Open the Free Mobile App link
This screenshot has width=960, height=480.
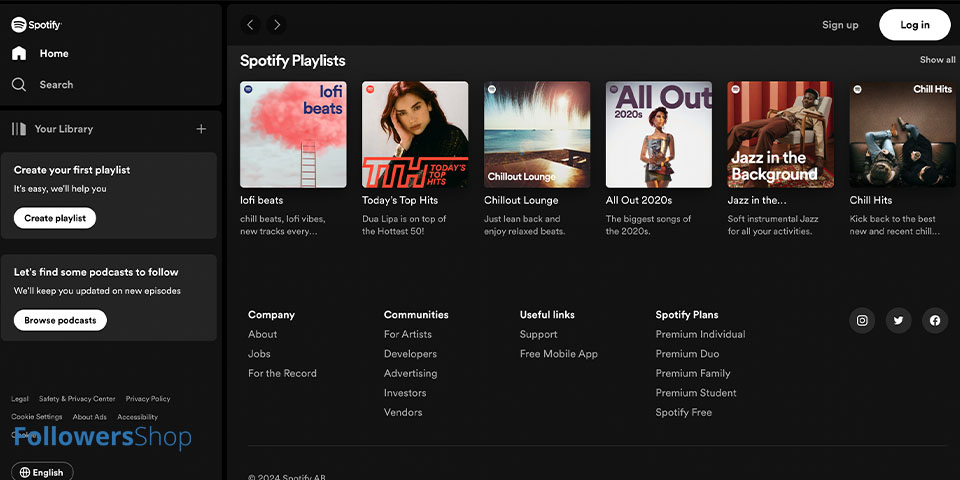tap(558, 354)
